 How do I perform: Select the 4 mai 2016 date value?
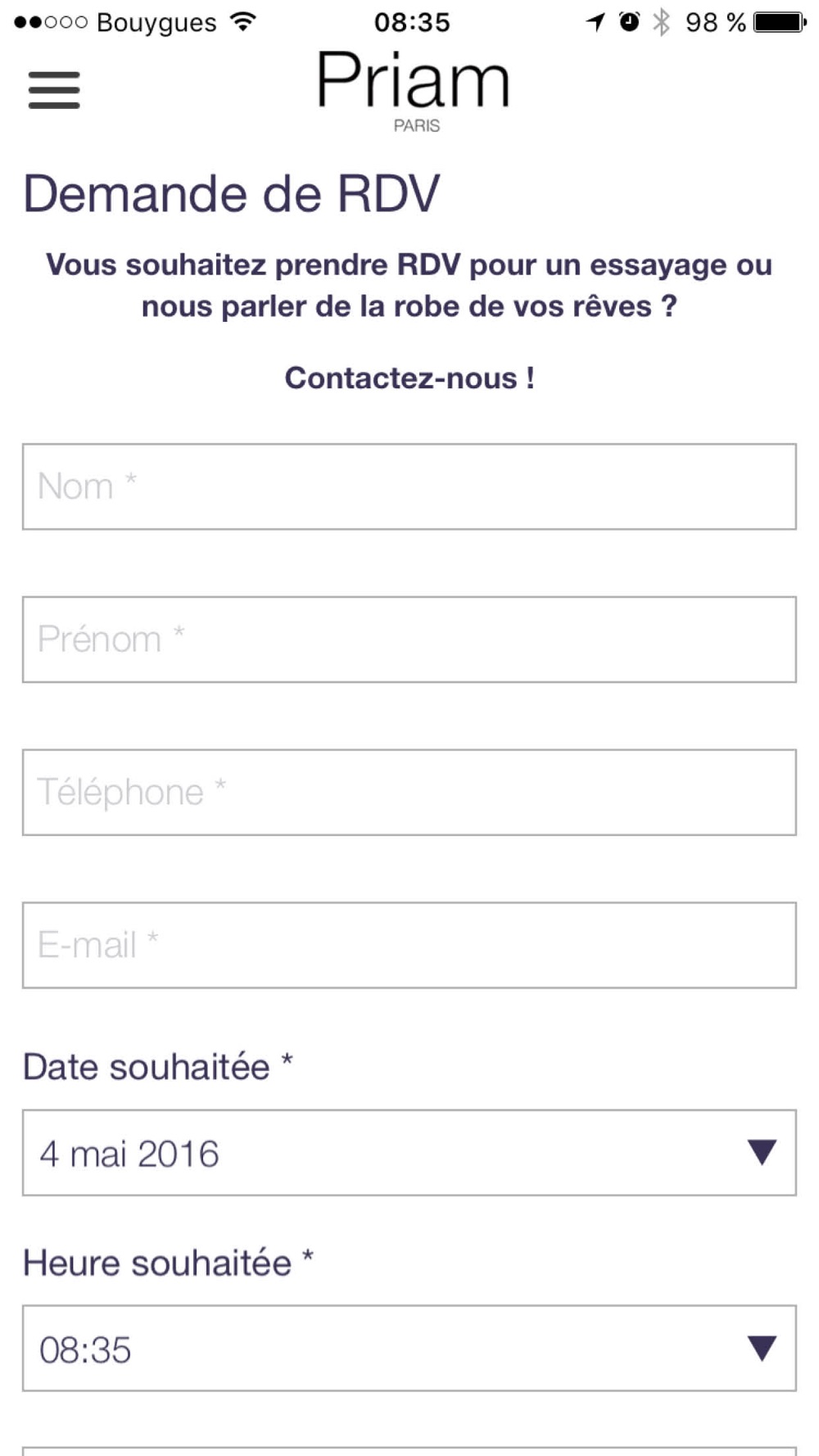pos(129,1154)
